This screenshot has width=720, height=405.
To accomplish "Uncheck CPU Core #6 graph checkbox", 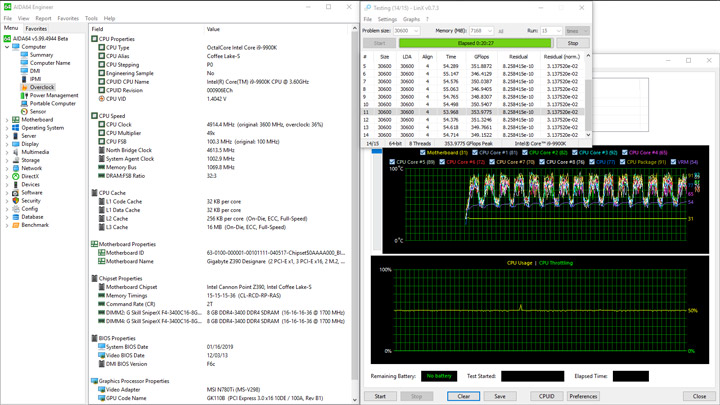I will (x=441, y=161).
